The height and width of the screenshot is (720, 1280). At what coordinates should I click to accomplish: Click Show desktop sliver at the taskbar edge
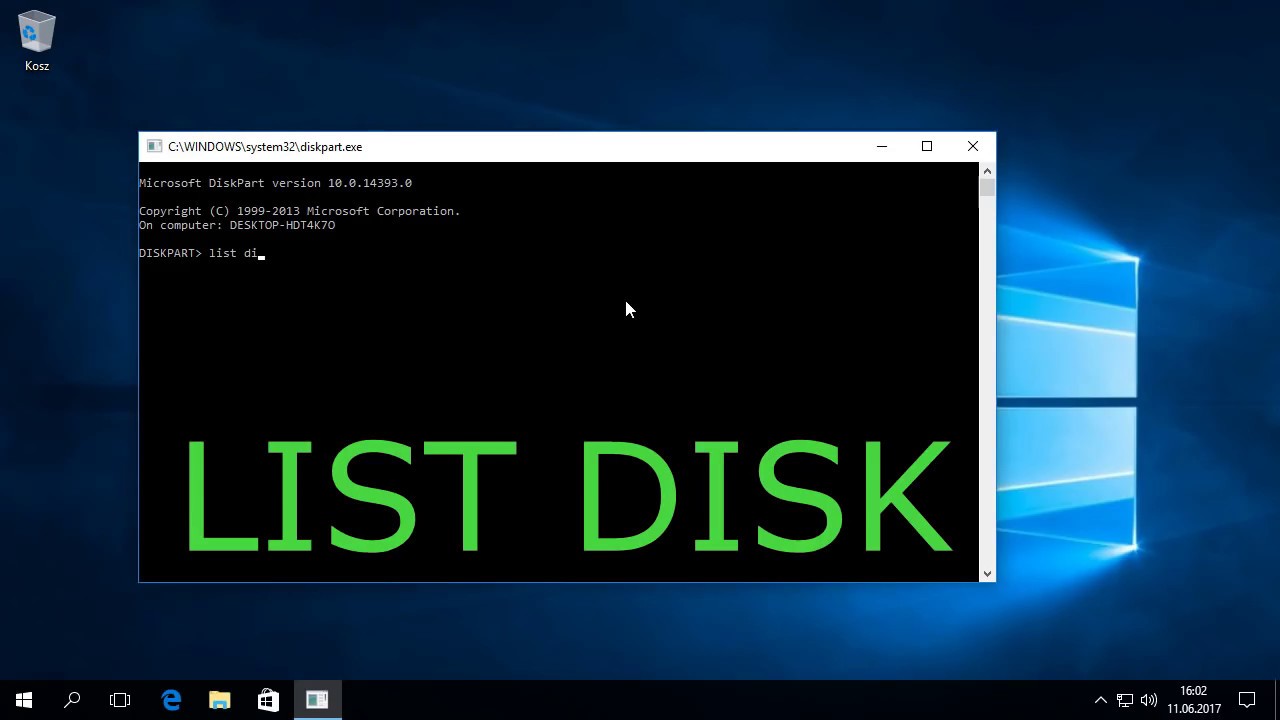(x=1277, y=700)
